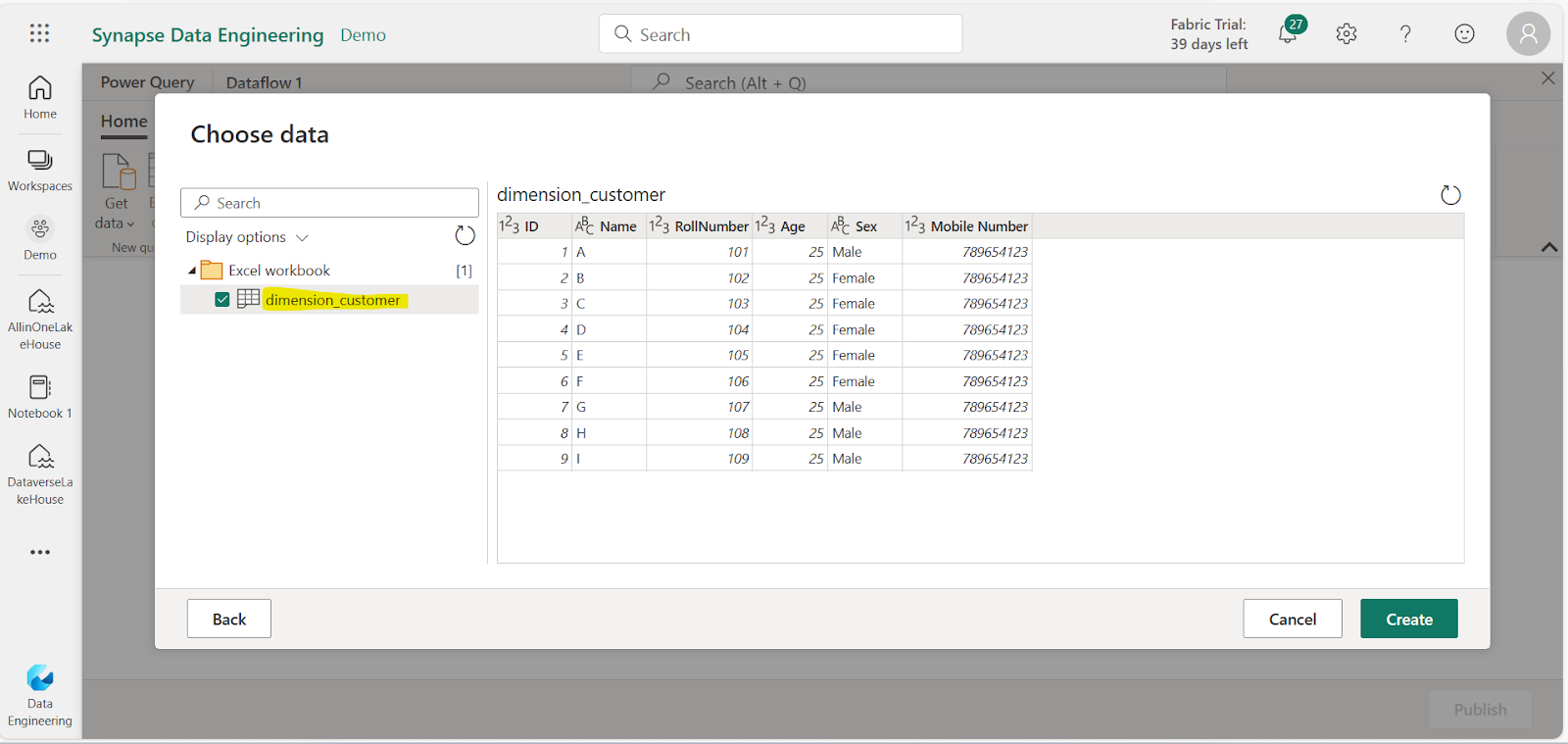The width and height of the screenshot is (1568, 744).
Task: Collapse the ribbon chevron behind the dialog
Action: pyautogui.click(x=1549, y=247)
